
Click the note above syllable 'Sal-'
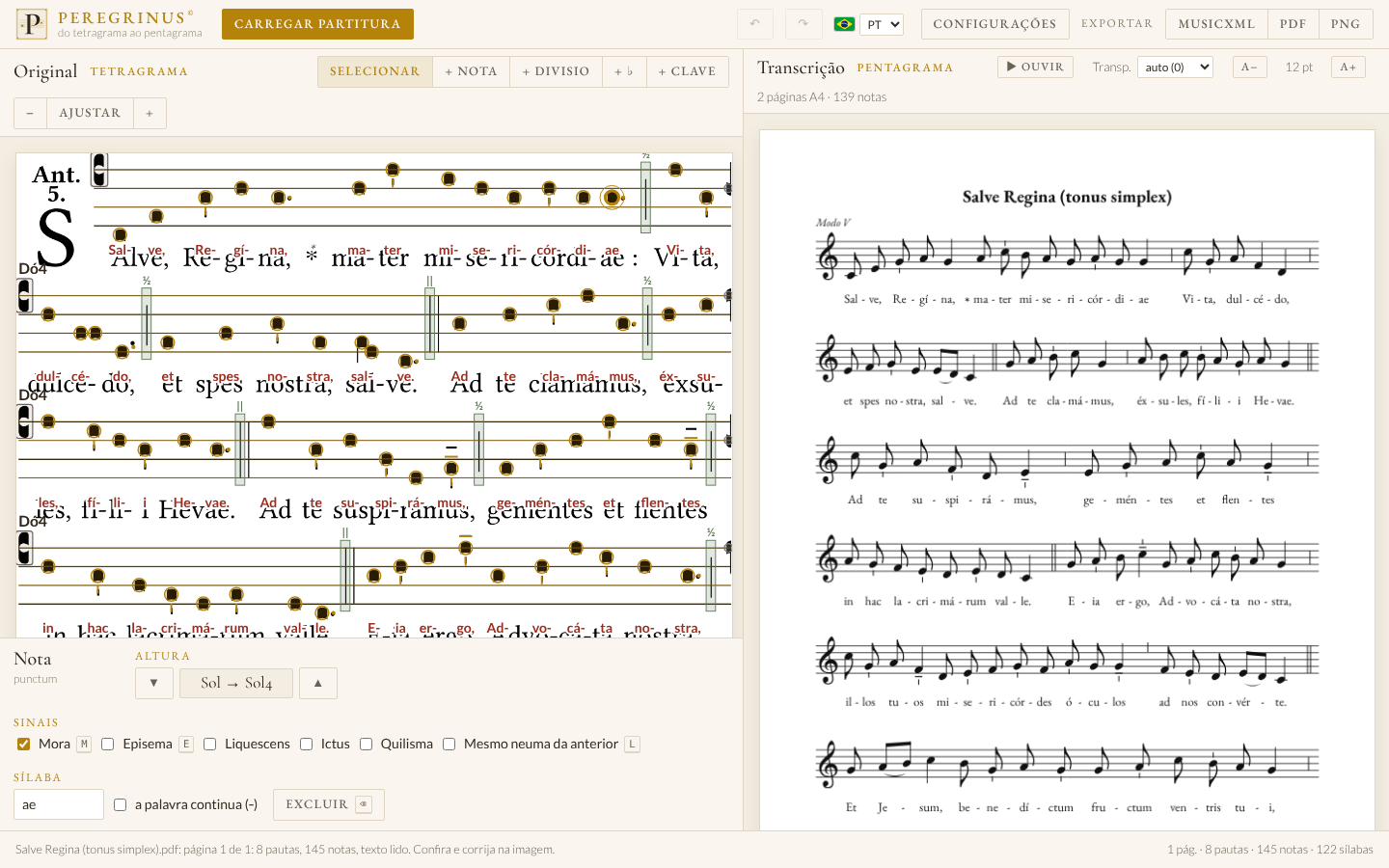click(x=120, y=234)
